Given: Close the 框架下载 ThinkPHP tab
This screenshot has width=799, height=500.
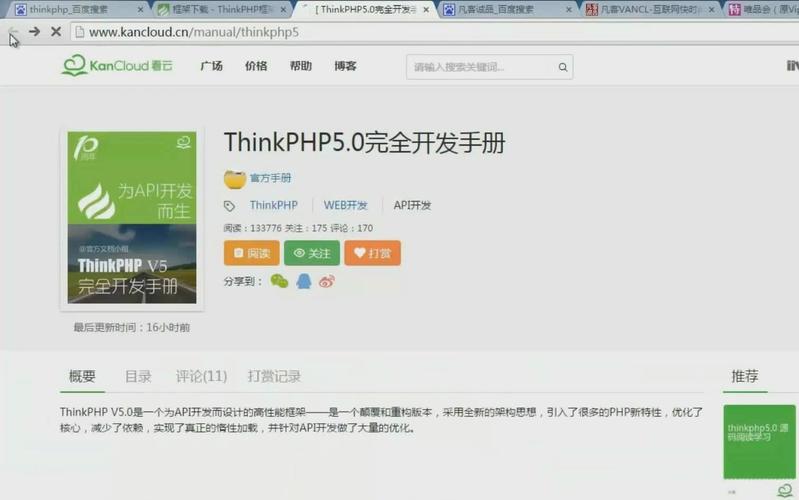Looking at the screenshot, I should pyautogui.click(x=283, y=10).
